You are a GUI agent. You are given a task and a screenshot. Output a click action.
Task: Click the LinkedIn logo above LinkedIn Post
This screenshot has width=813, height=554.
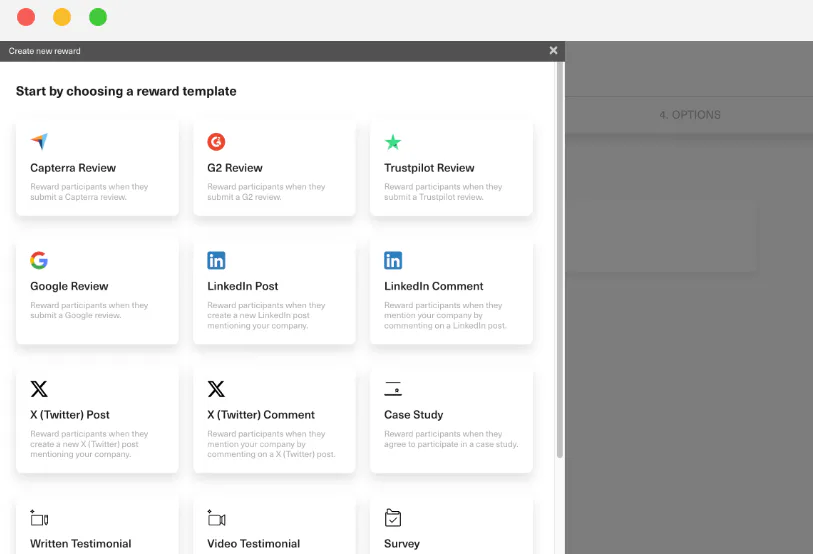(216, 260)
